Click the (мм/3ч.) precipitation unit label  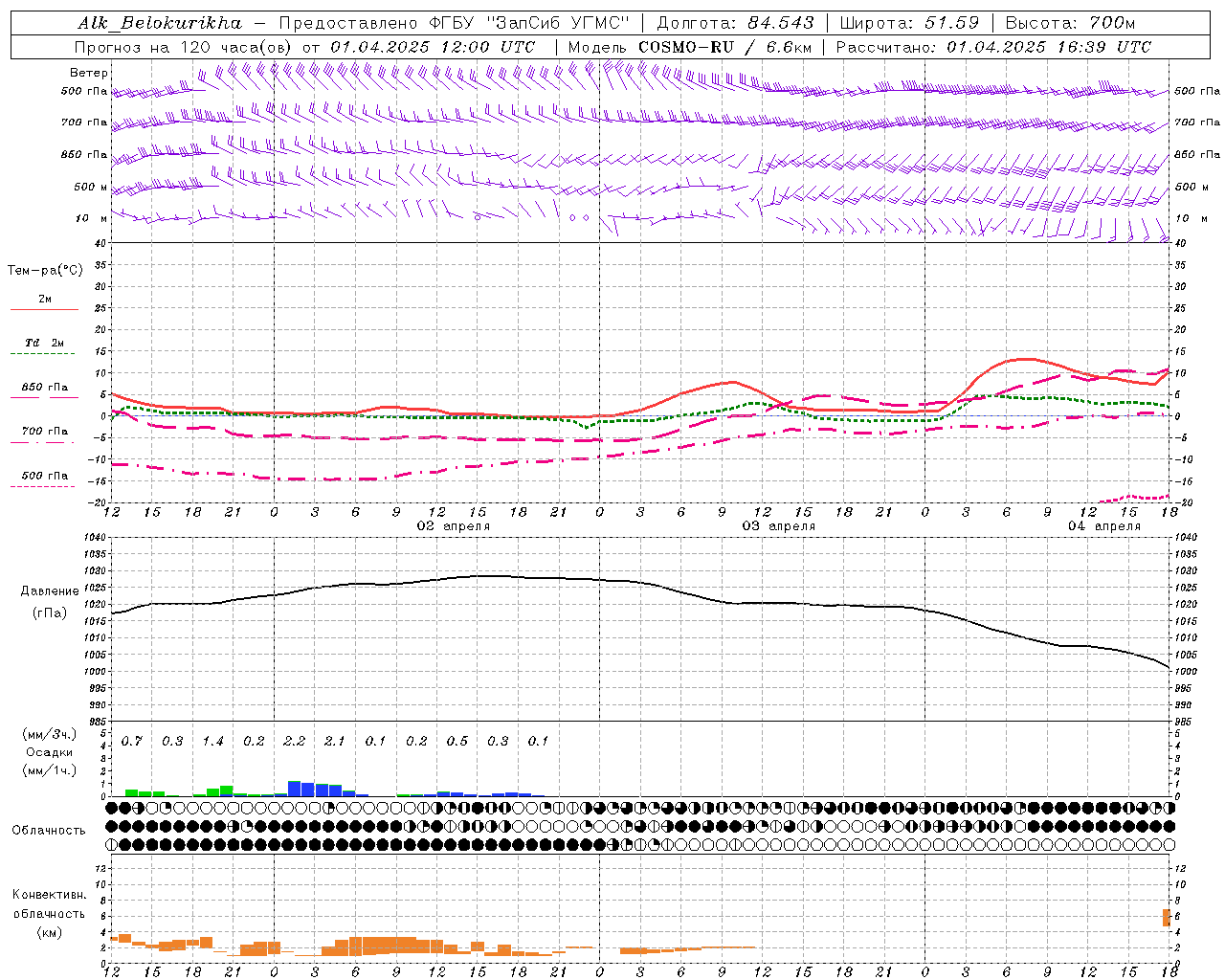49,735
